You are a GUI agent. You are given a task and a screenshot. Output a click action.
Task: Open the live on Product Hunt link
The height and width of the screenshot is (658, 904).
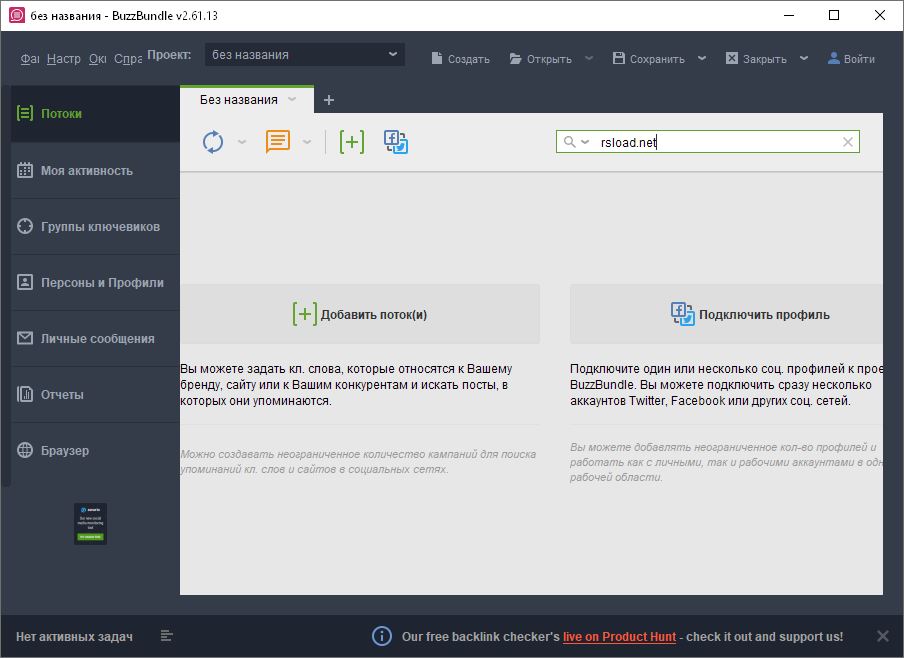pyautogui.click(x=619, y=637)
